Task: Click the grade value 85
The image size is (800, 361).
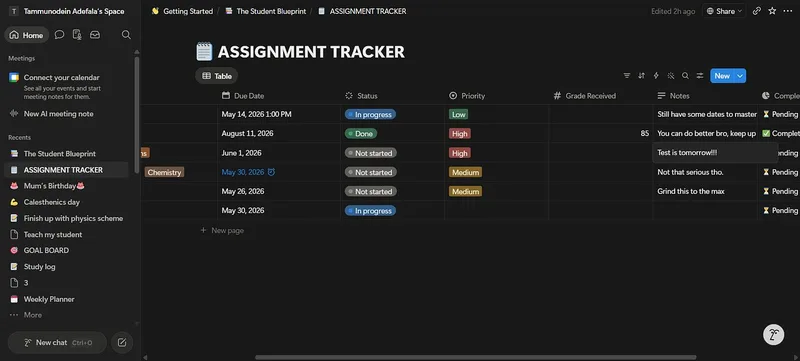Action: [x=645, y=134]
